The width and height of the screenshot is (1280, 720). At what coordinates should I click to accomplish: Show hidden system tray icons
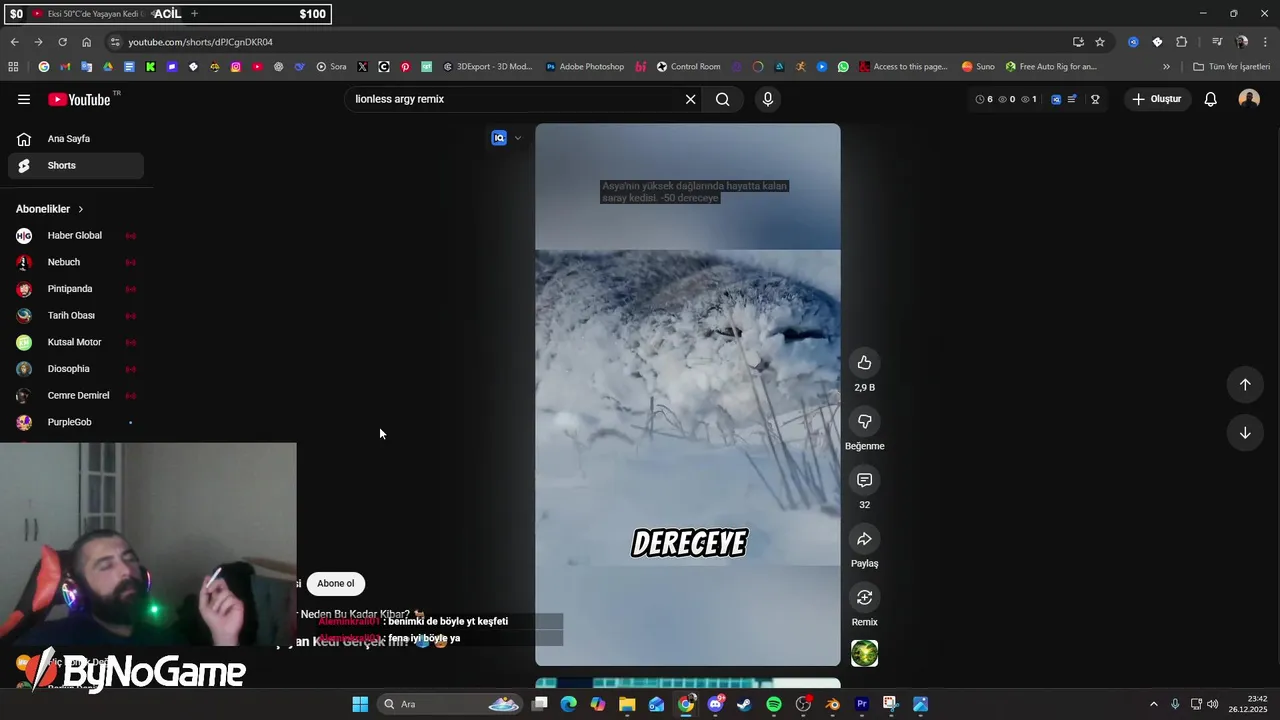coord(1153,704)
